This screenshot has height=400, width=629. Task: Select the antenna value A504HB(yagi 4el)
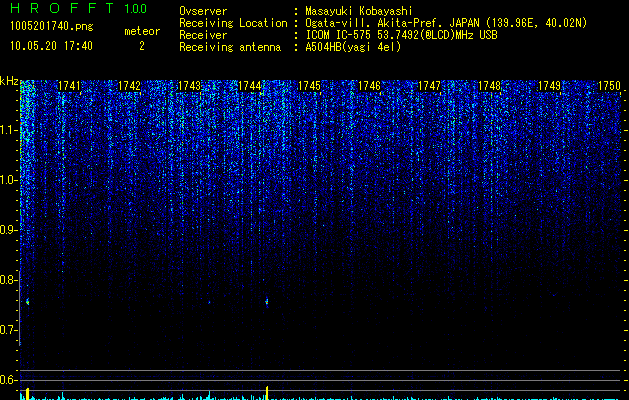pyautogui.click(x=353, y=47)
